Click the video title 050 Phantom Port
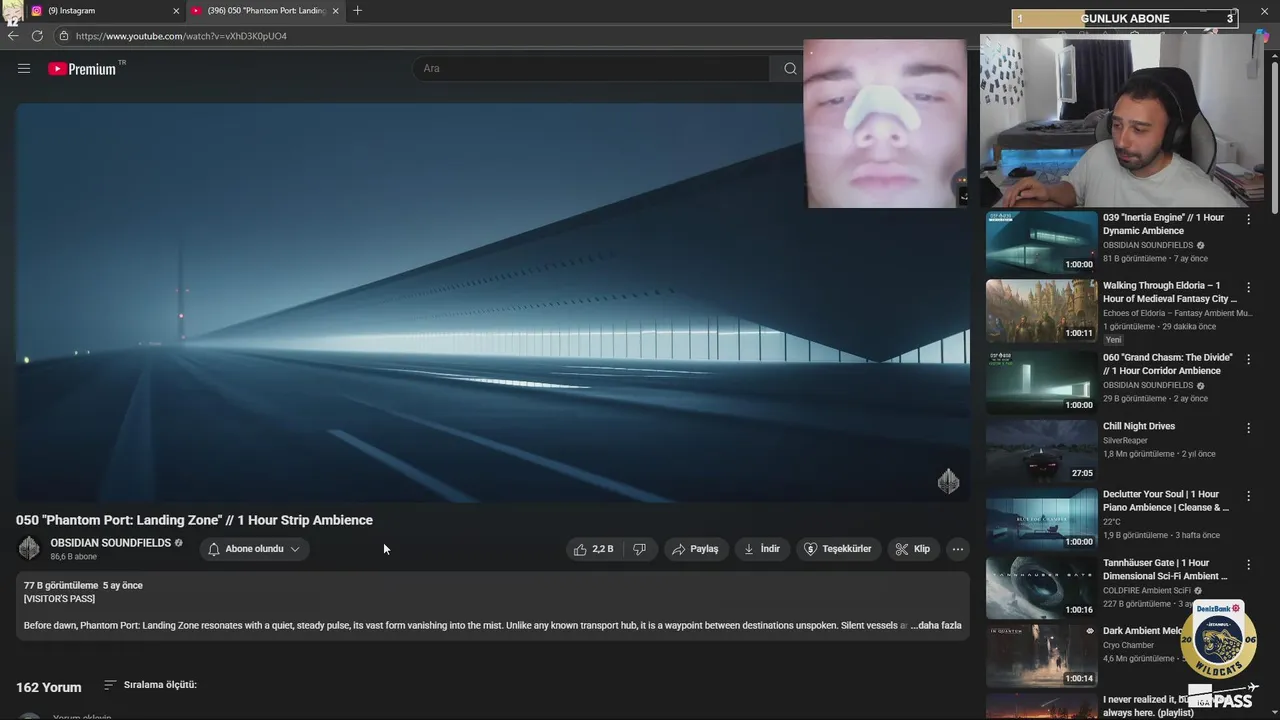This screenshot has height=720, width=1280. tap(194, 520)
